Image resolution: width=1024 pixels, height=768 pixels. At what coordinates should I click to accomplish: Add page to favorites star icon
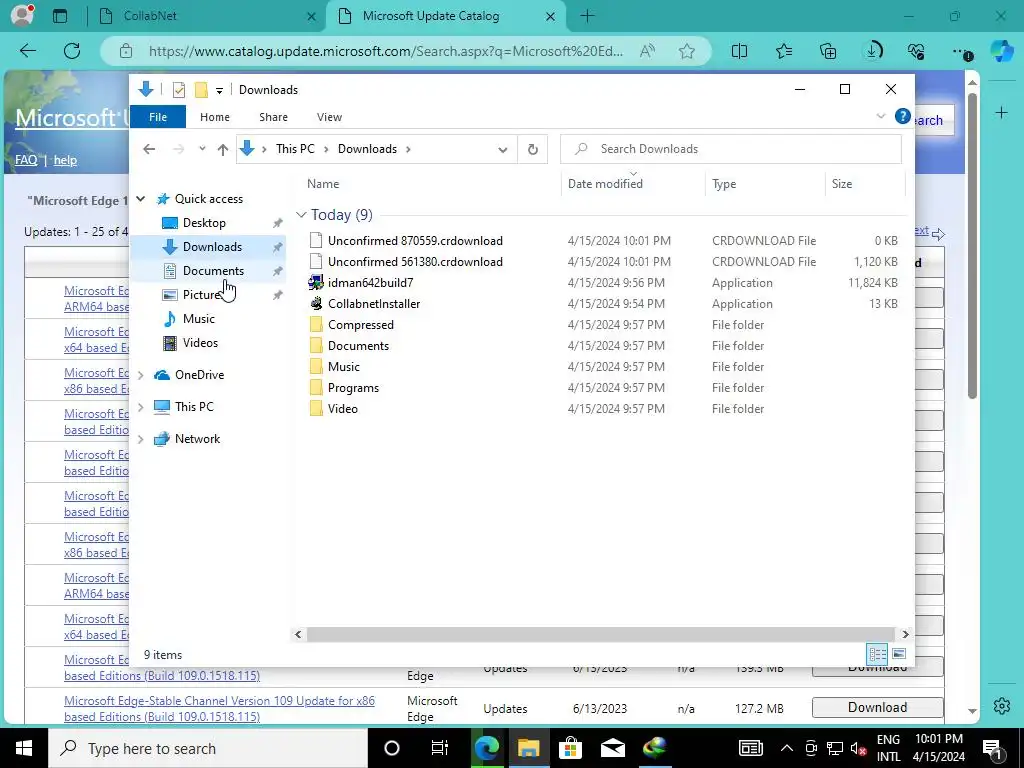[686, 51]
